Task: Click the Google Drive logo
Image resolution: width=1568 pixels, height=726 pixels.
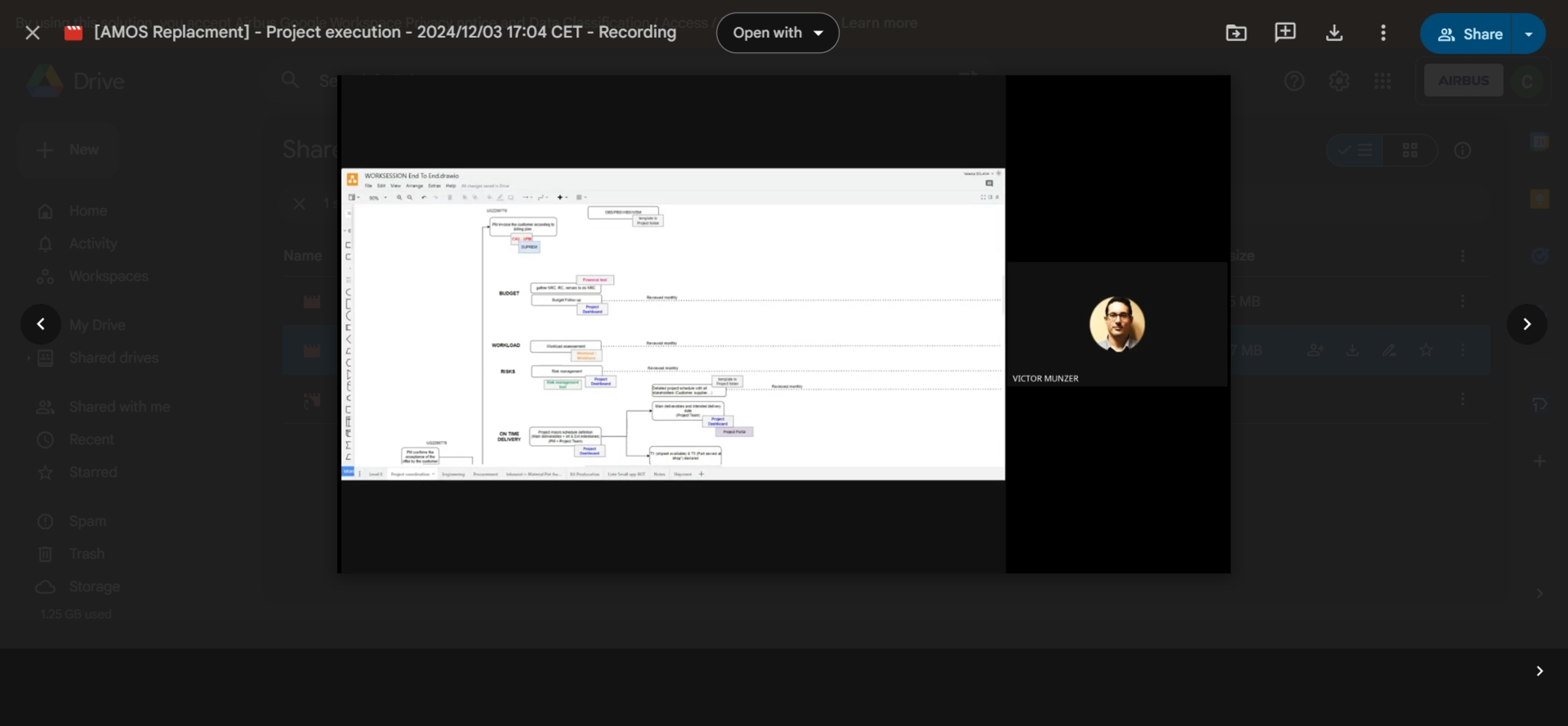Action: coord(44,81)
